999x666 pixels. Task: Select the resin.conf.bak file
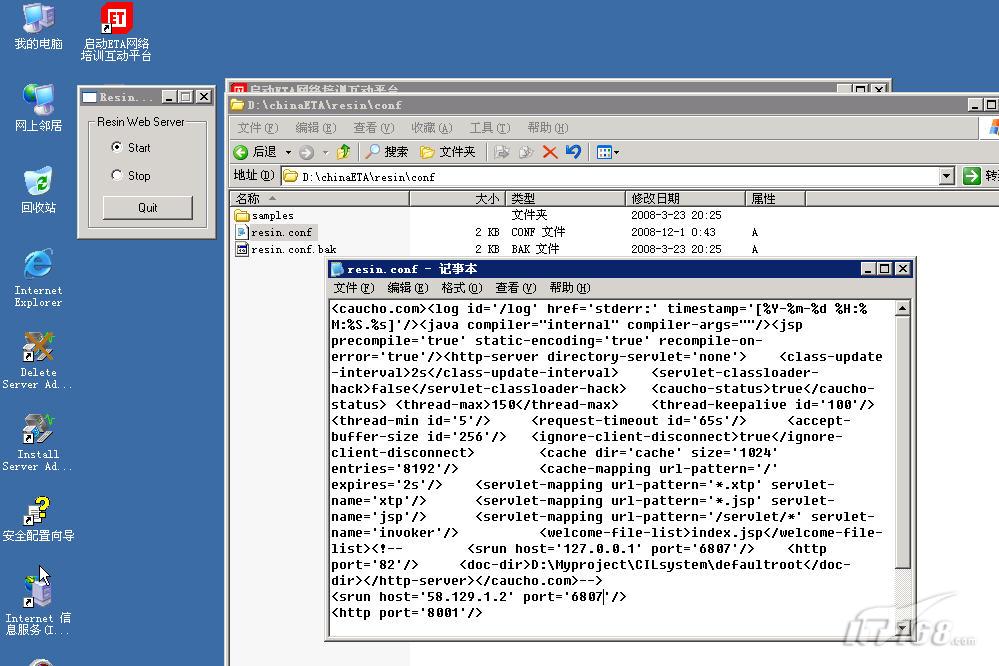[x=293, y=249]
